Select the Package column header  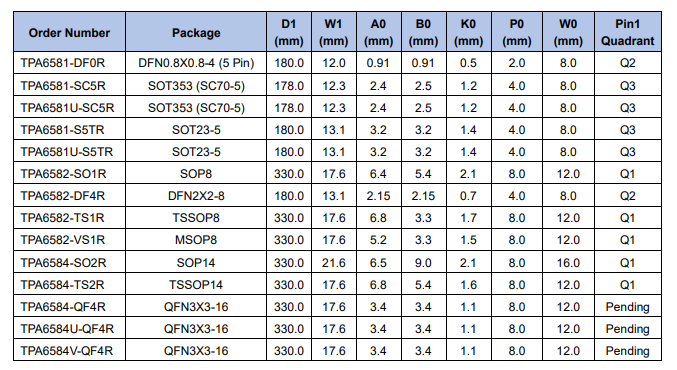(196, 33)
